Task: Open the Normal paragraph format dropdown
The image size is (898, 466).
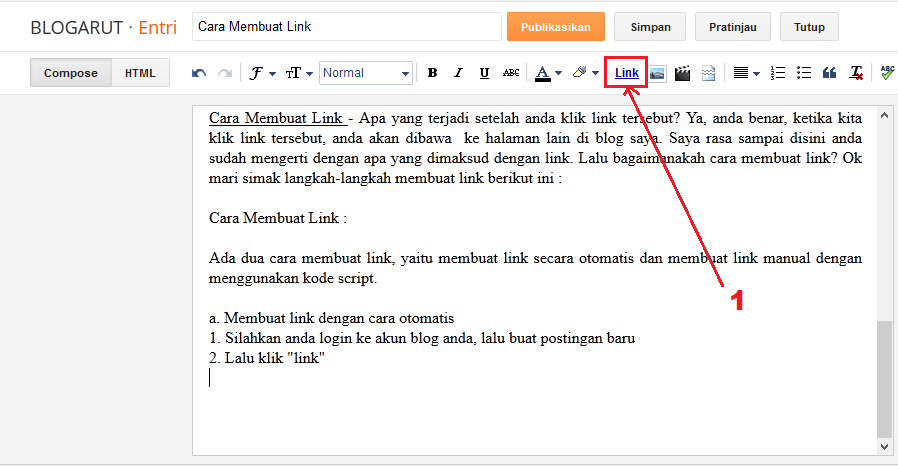Action: pos(365,73)
